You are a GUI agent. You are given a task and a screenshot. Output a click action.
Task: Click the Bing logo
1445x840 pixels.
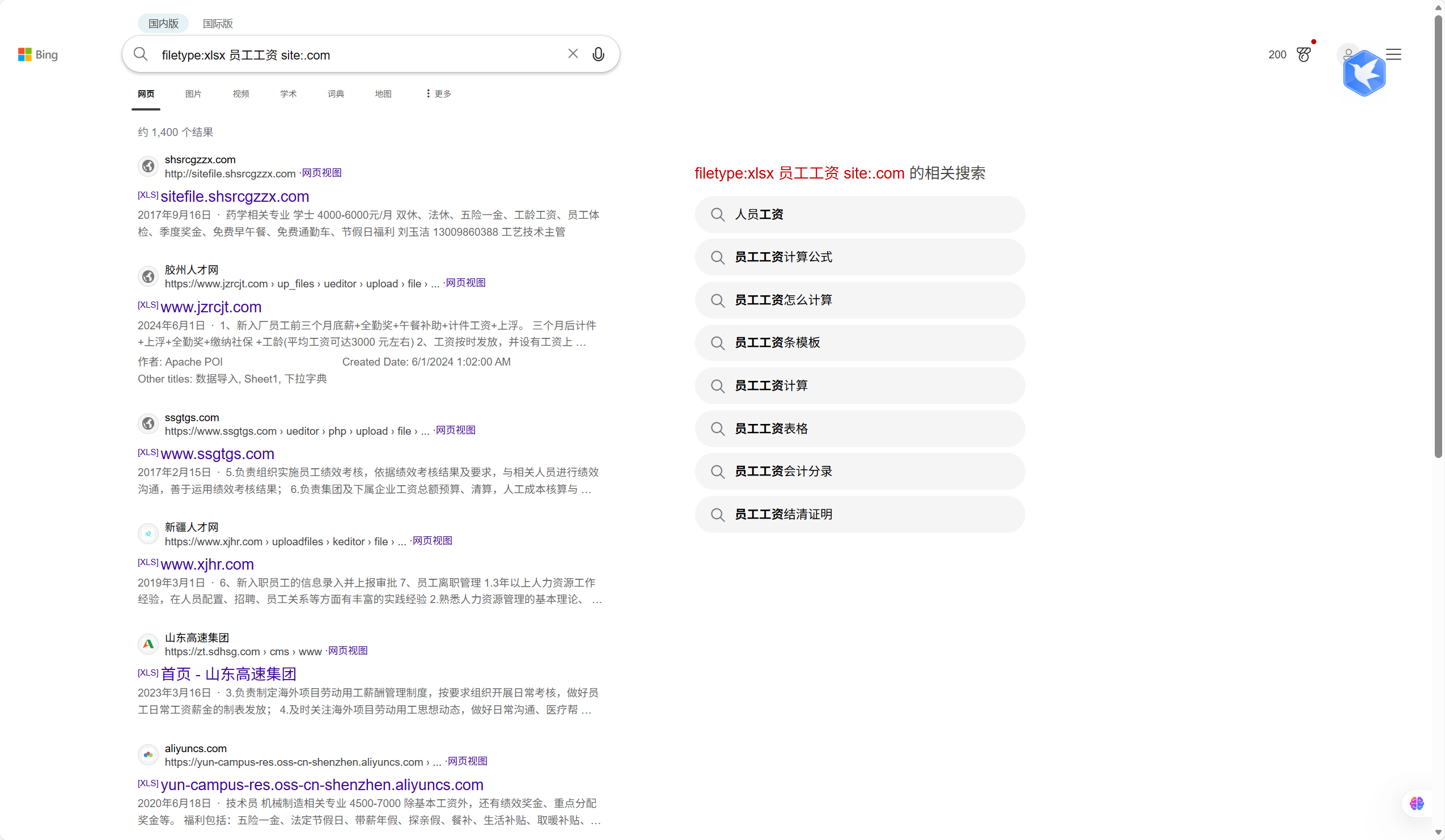click(38, 54)
